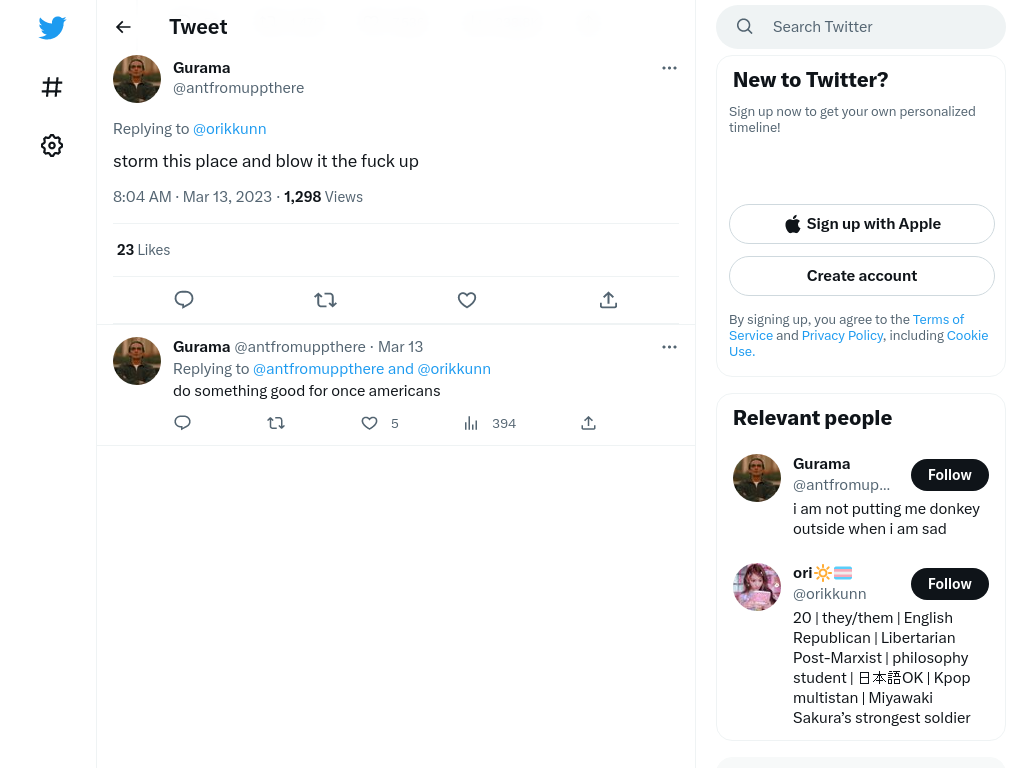Like the reply tweet showing 5 likes
The height and width of the screenshot is (768, 1024).
(370, 423)
